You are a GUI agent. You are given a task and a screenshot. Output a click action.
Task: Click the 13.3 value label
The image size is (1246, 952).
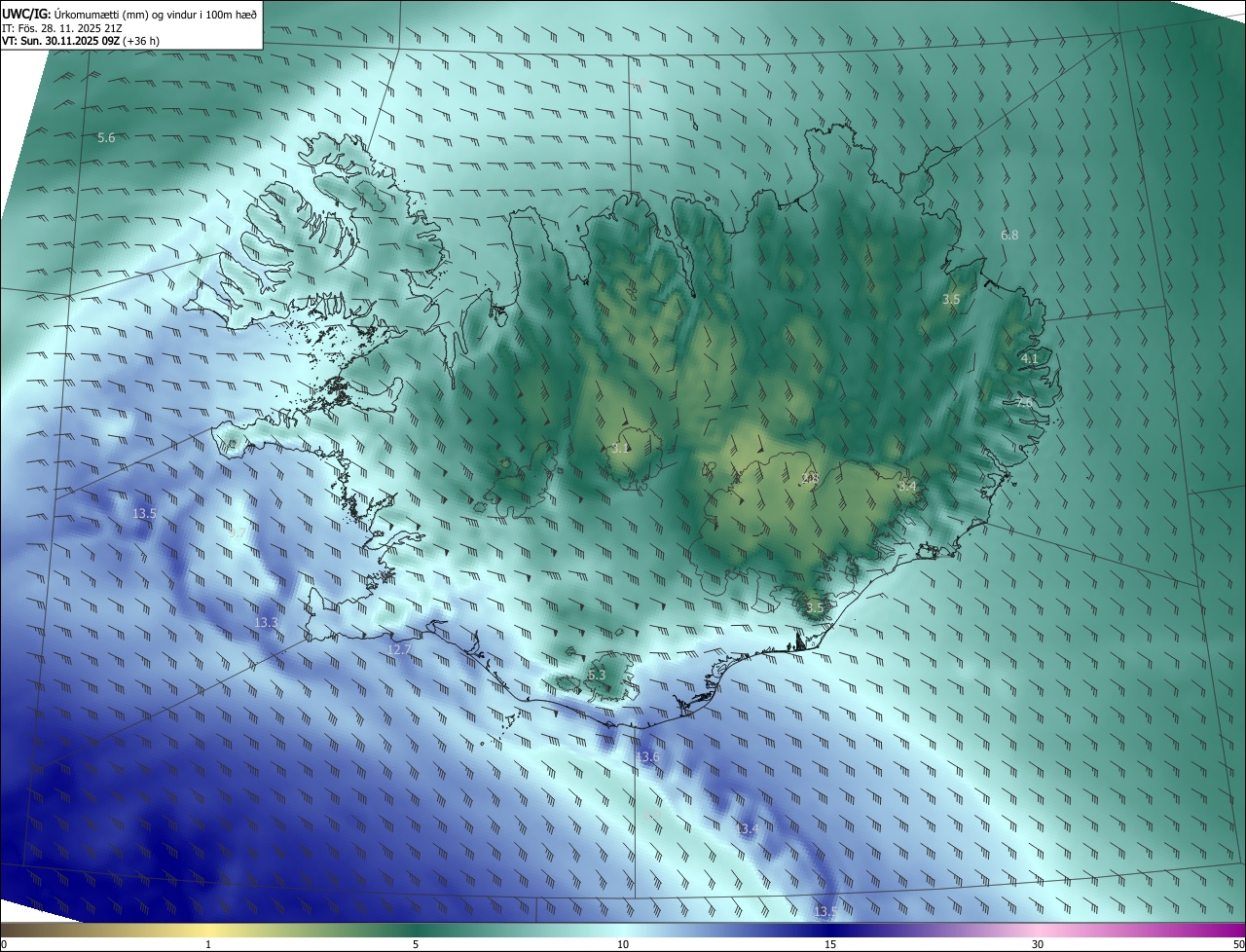point(266,622)
